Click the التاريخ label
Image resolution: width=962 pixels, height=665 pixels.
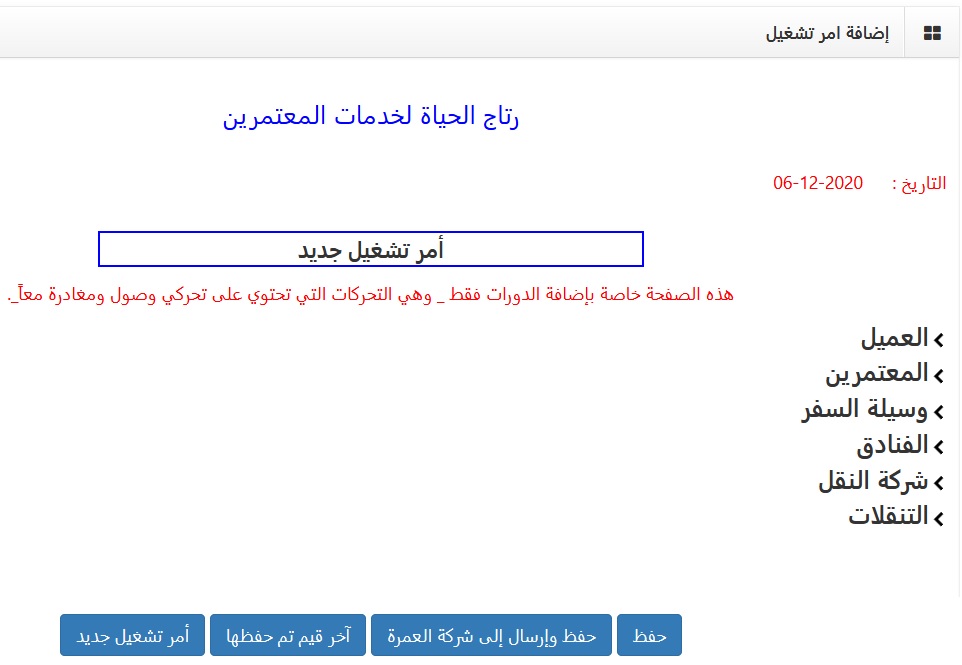coord(919,184)
